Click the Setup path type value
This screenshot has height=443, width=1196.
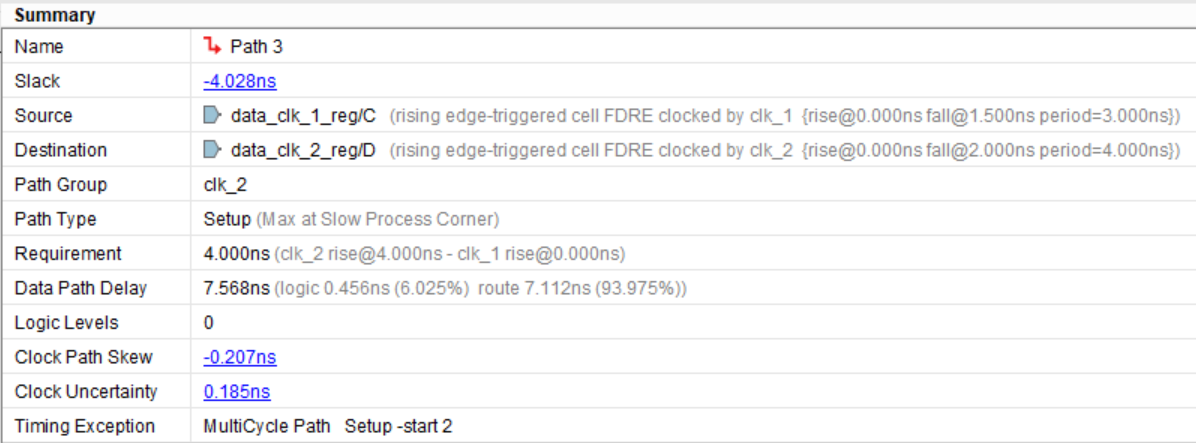(x=226, y=219)
